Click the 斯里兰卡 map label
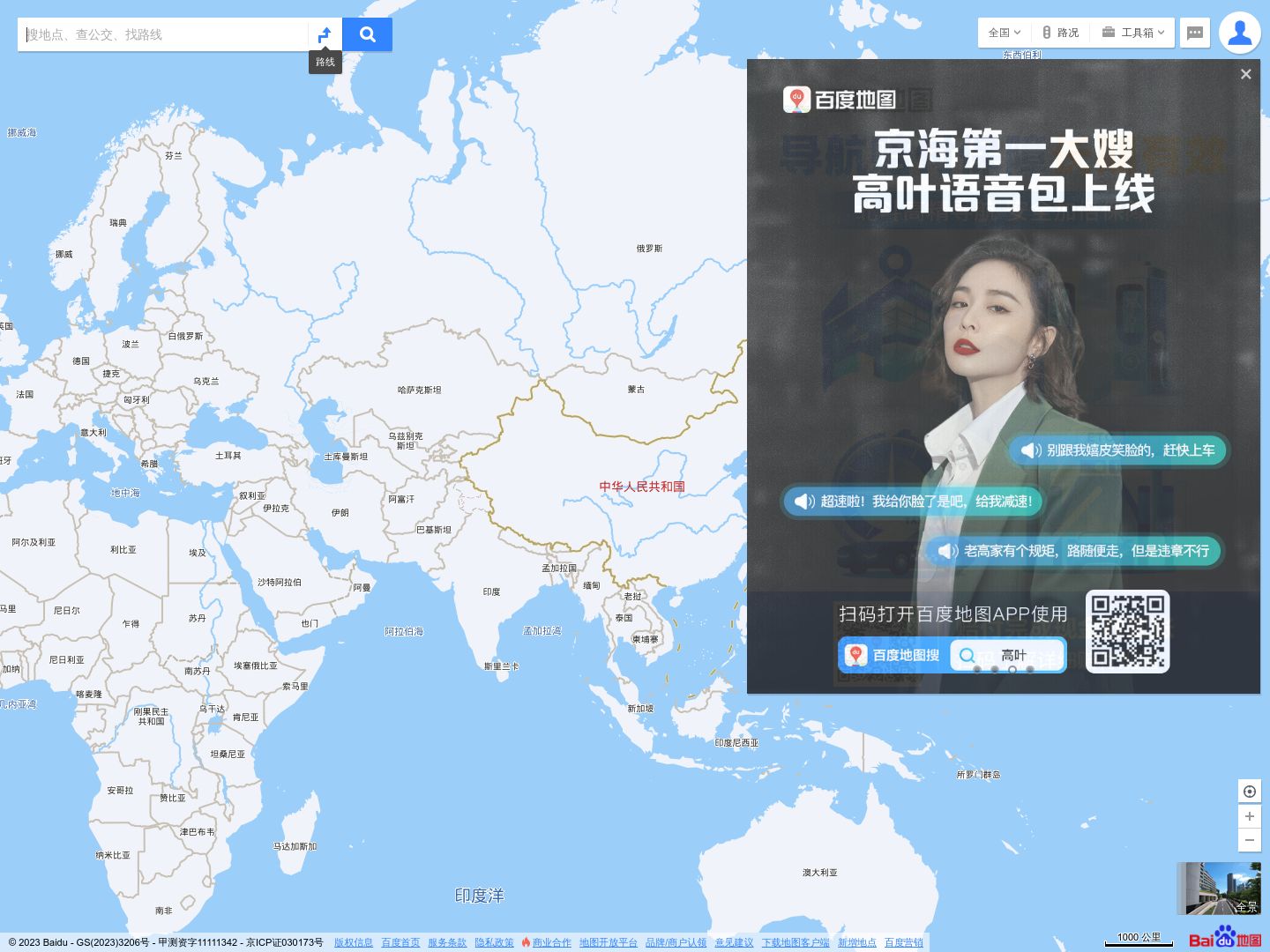Screen dimensions: 1270x952 (x=502, y=666)
